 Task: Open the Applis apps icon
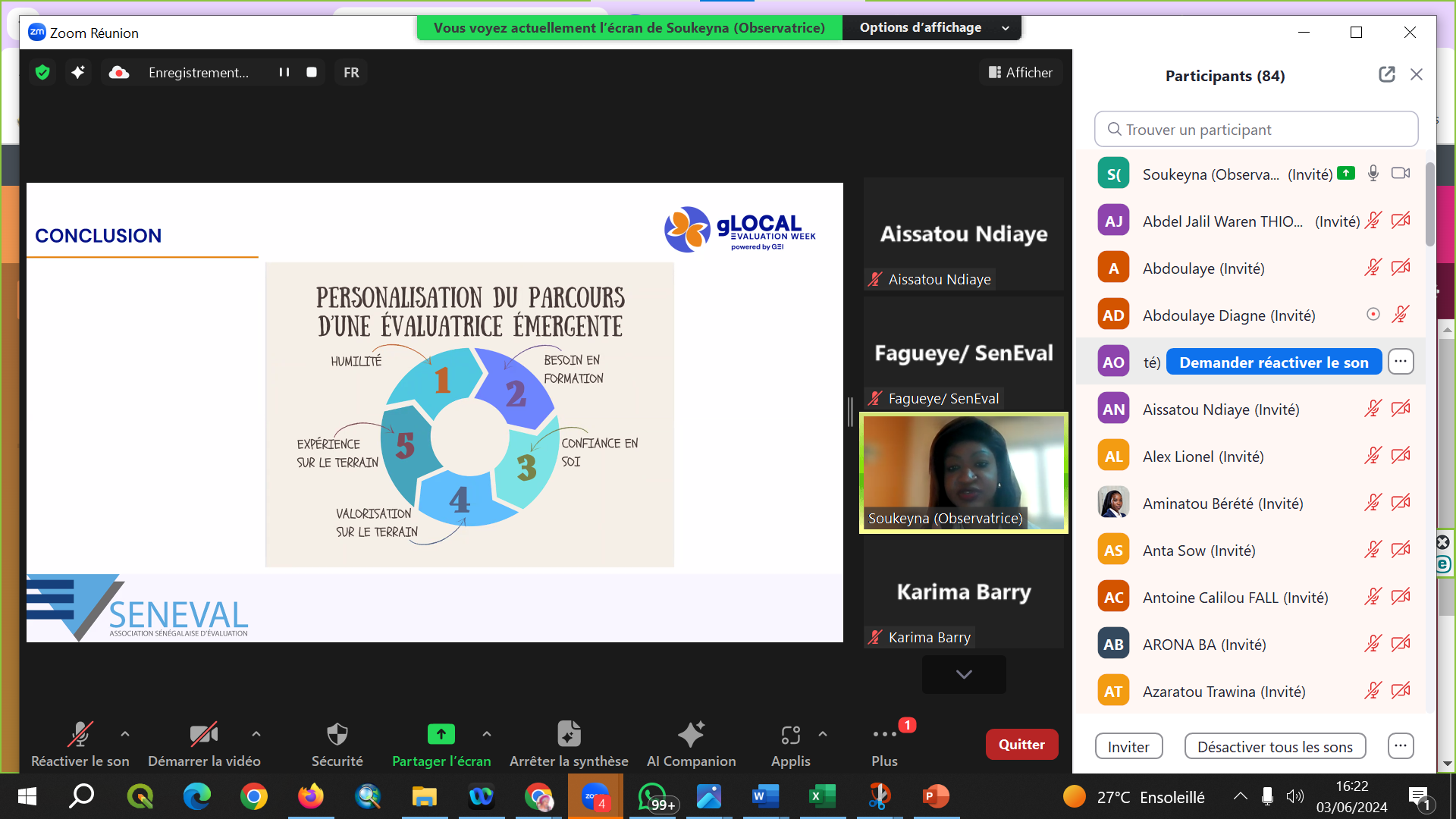pyautogui.click(x=791, y=734)
